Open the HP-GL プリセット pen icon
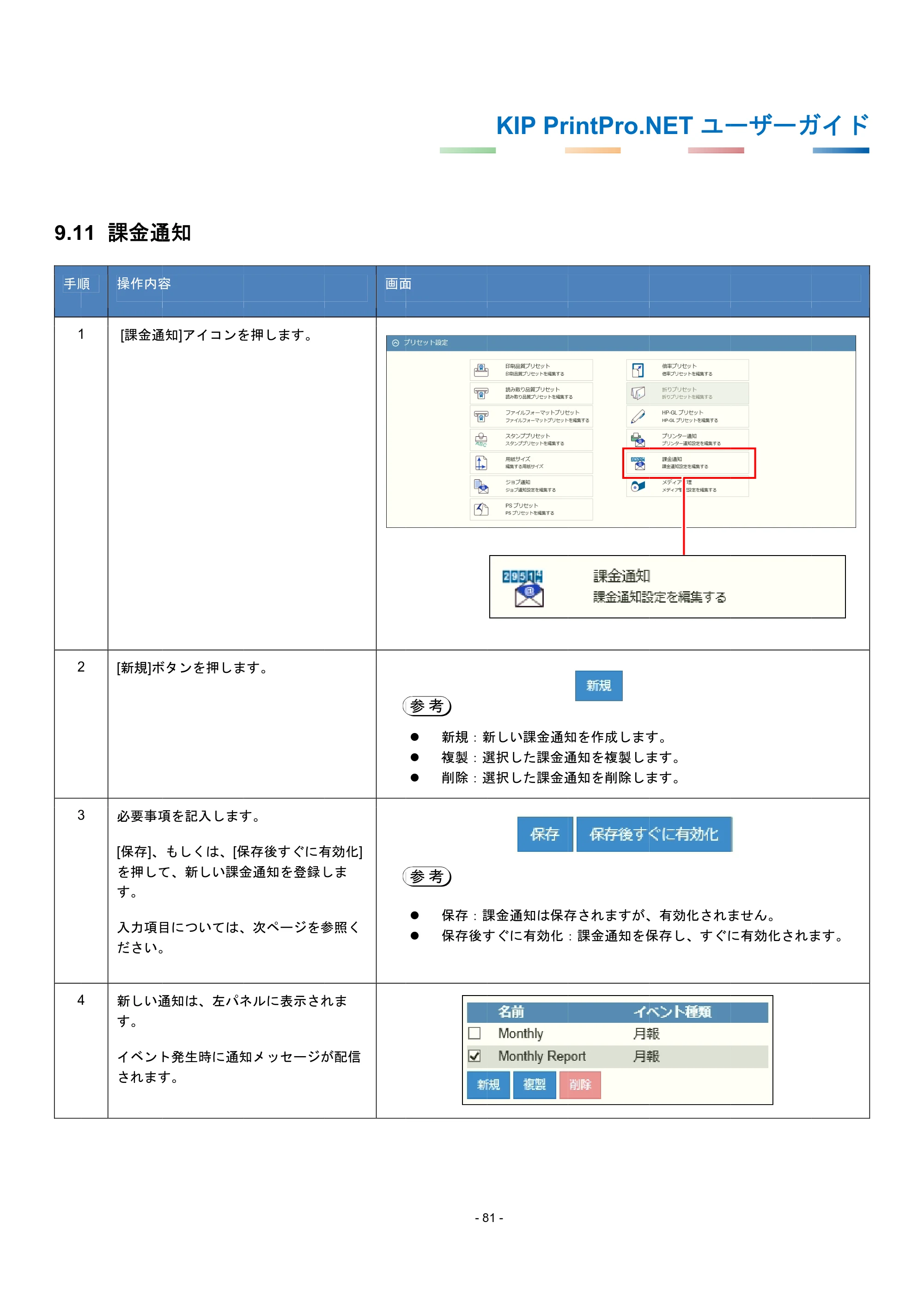 coord(638,416)
